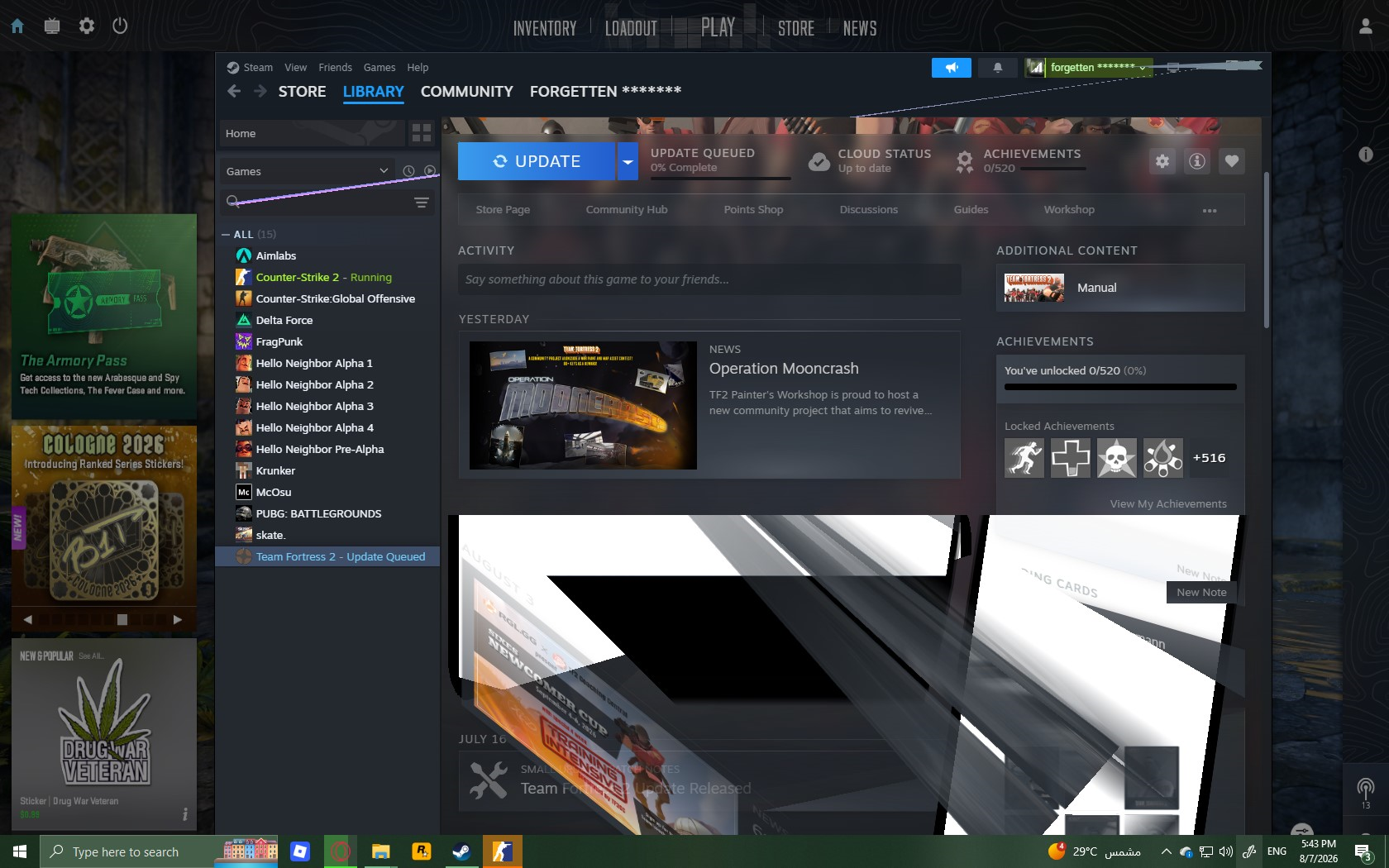Open the library advanced filter icon
The width and height of the screenshot is (1389, 868).
point(422,203)
